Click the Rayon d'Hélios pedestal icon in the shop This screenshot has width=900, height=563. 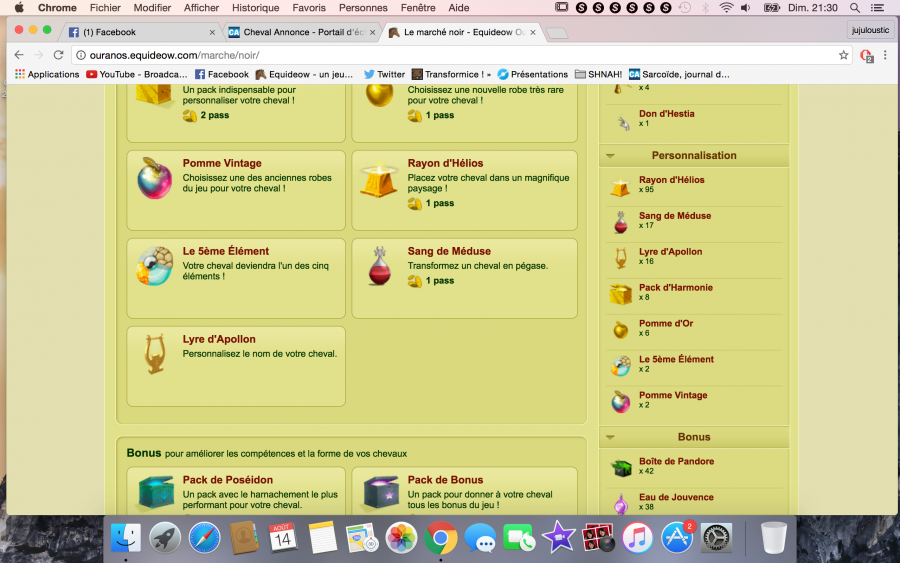(x=379, y=180)
